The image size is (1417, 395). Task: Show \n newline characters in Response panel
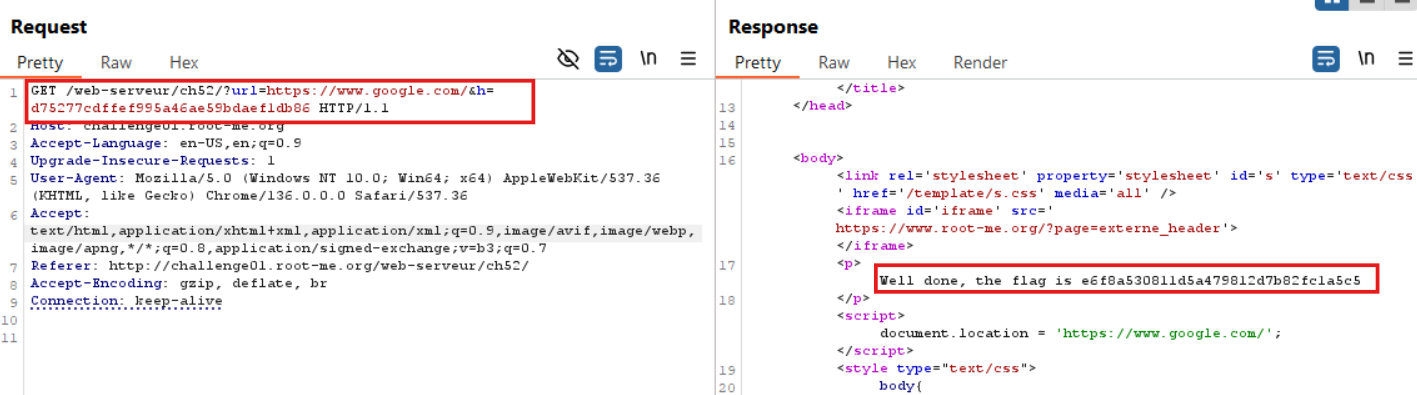[1367, 59]
